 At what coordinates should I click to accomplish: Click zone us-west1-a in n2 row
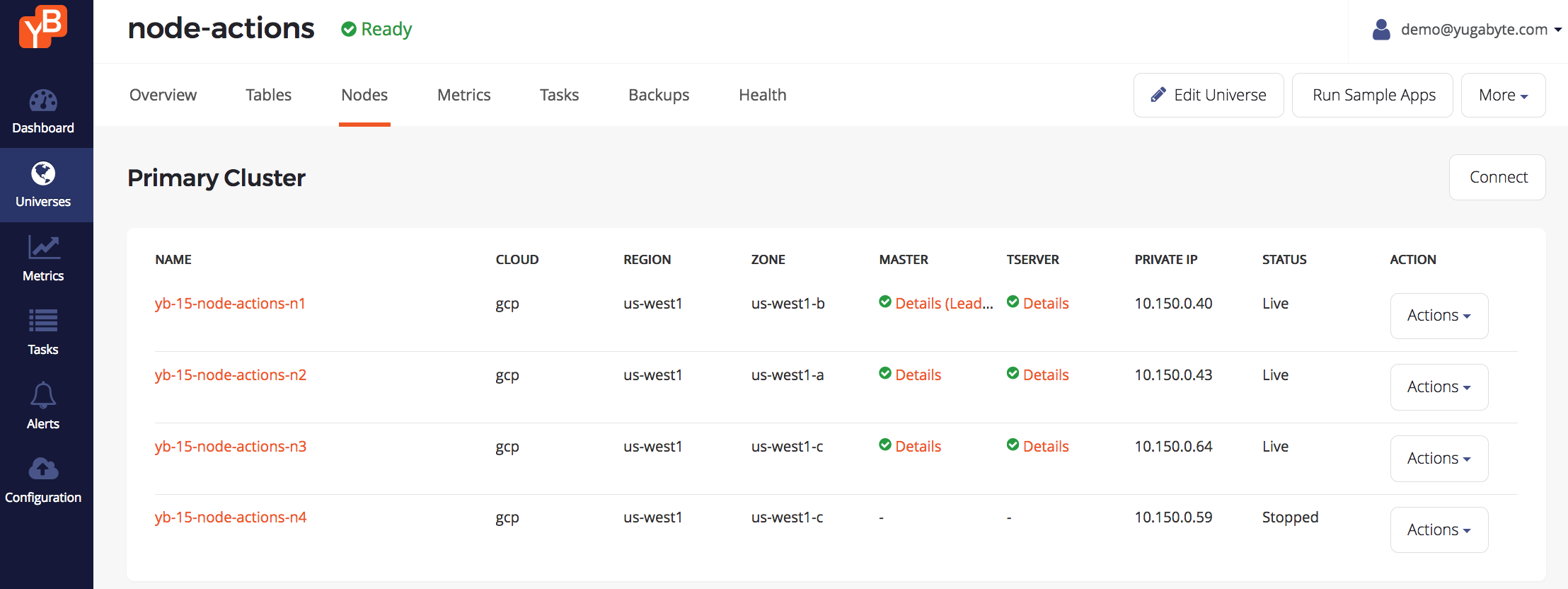[788, 375]
